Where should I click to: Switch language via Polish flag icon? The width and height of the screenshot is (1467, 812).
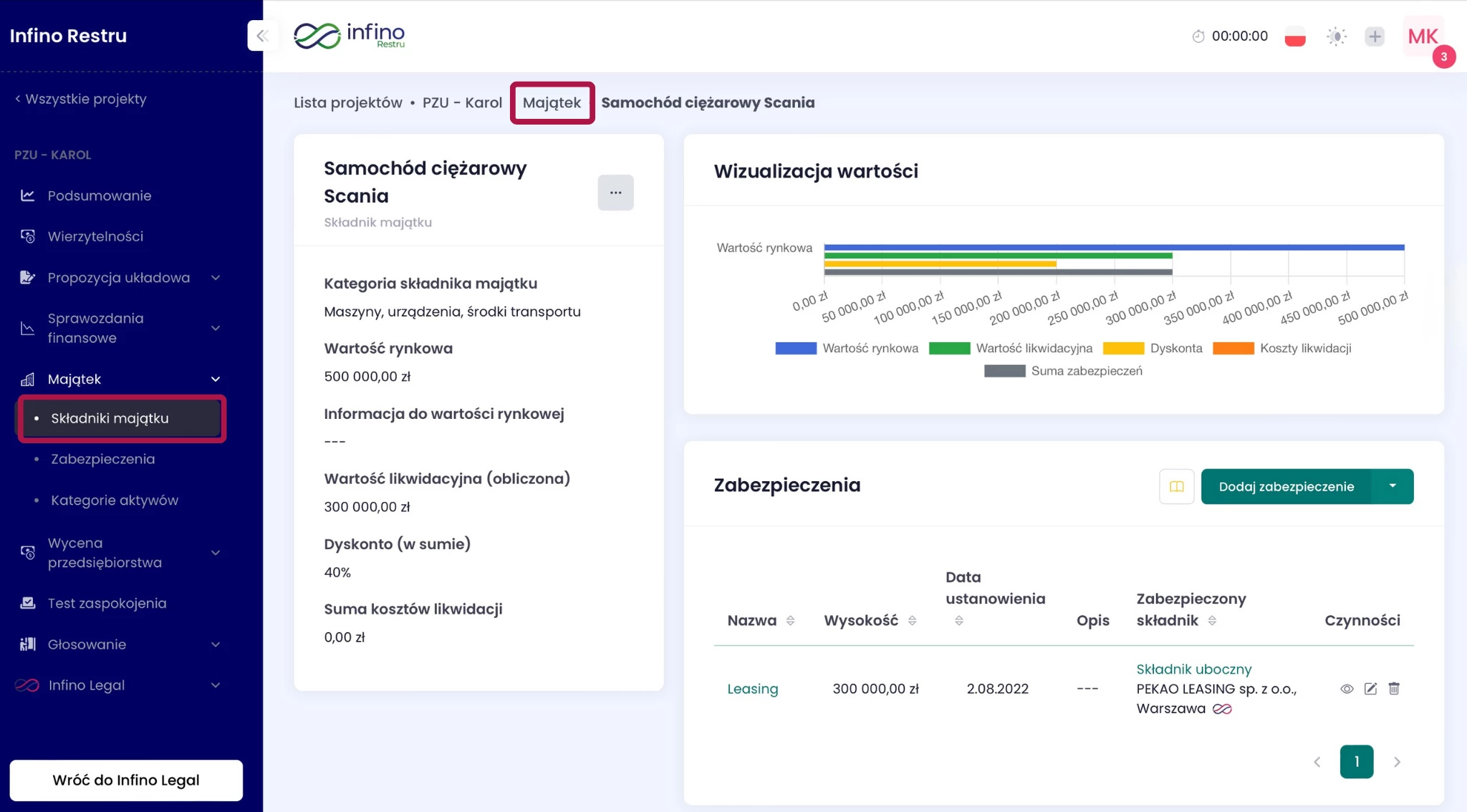[1294, 37]
